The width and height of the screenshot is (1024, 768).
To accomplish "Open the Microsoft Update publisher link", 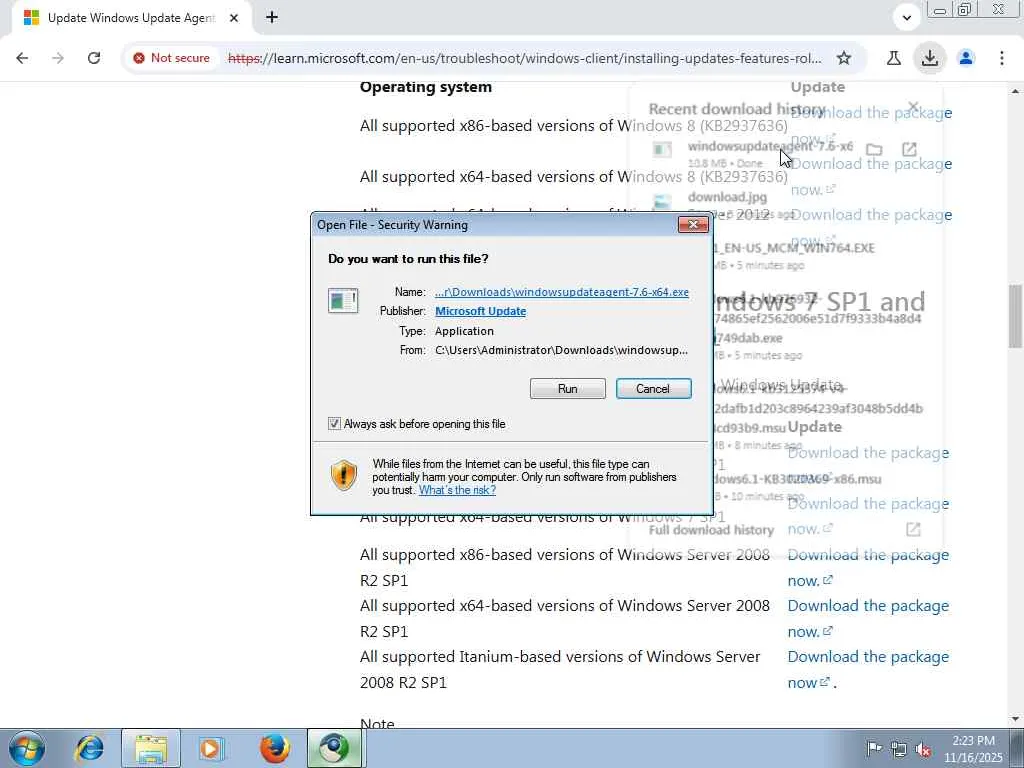I will point(481,312).
